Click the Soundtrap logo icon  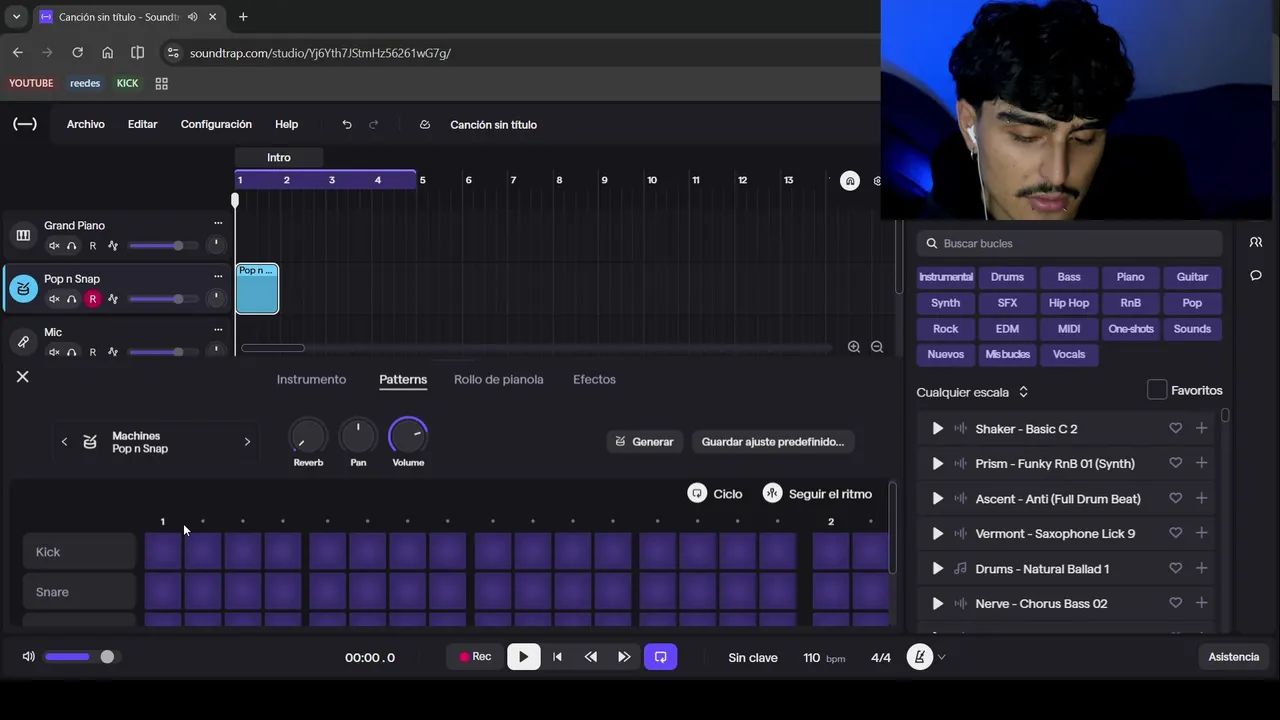click(25, 124)
